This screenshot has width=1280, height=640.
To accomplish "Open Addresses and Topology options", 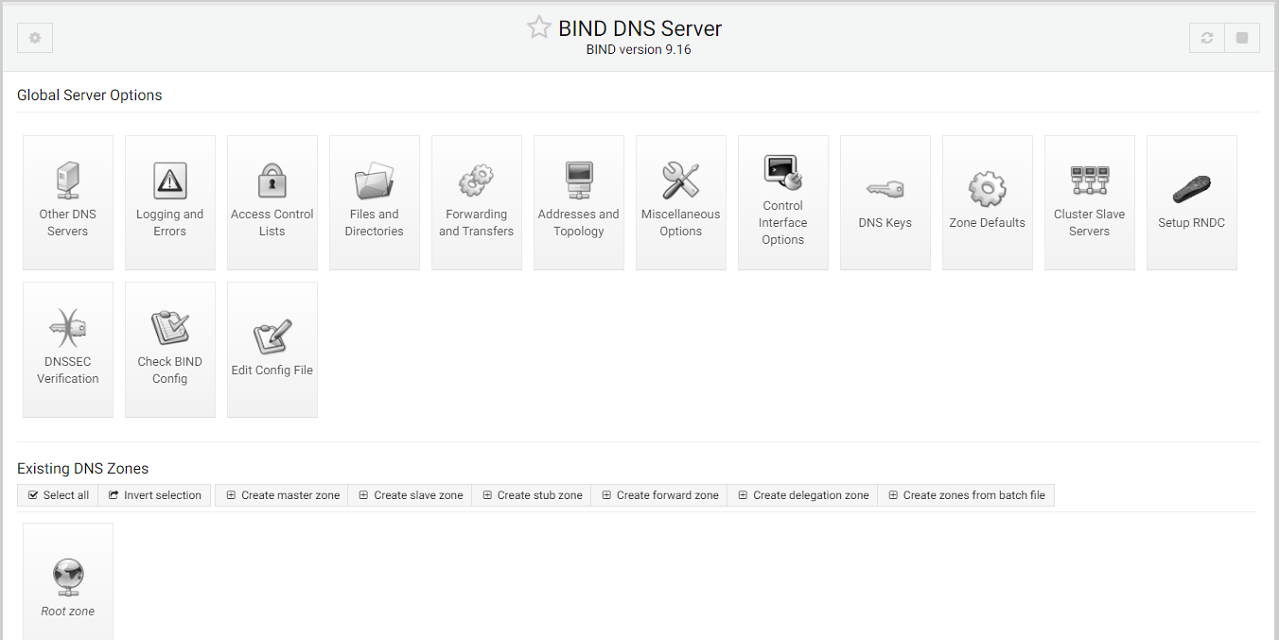I will [578, 203].
